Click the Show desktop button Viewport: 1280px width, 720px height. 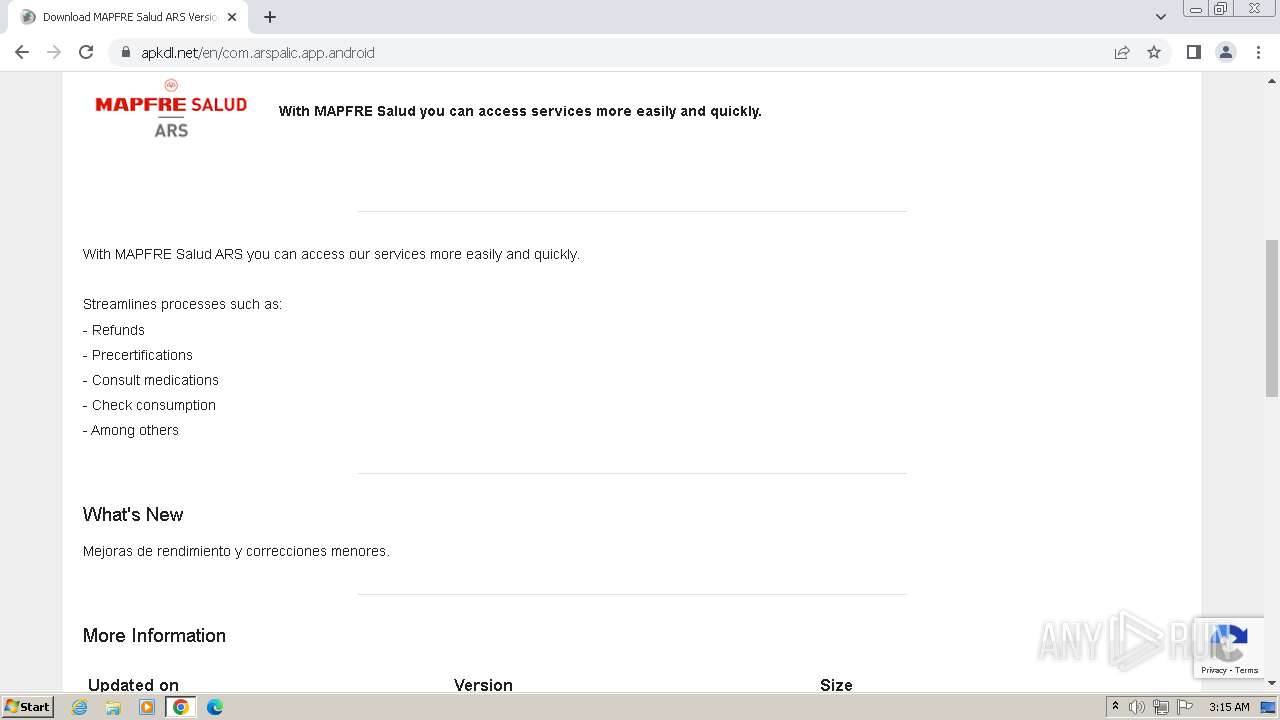pos(1268,707)
